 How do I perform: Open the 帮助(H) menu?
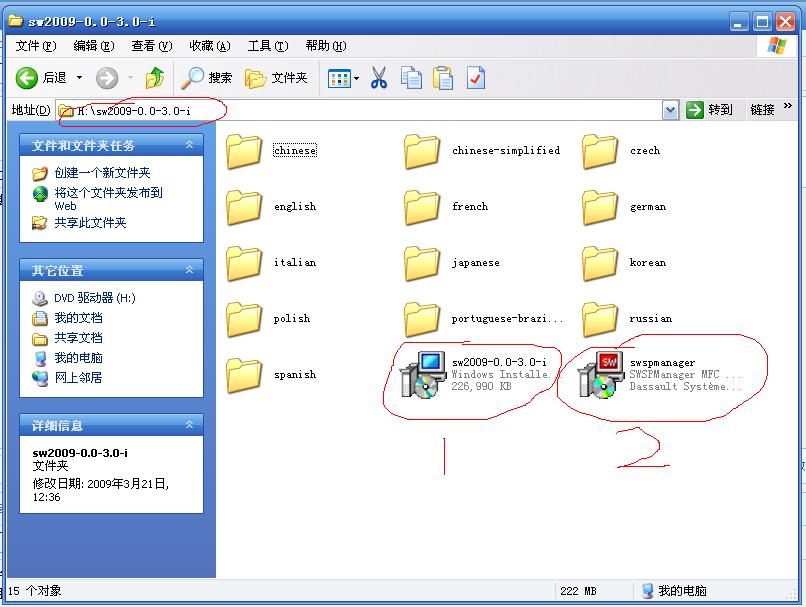tap(326, 46)
